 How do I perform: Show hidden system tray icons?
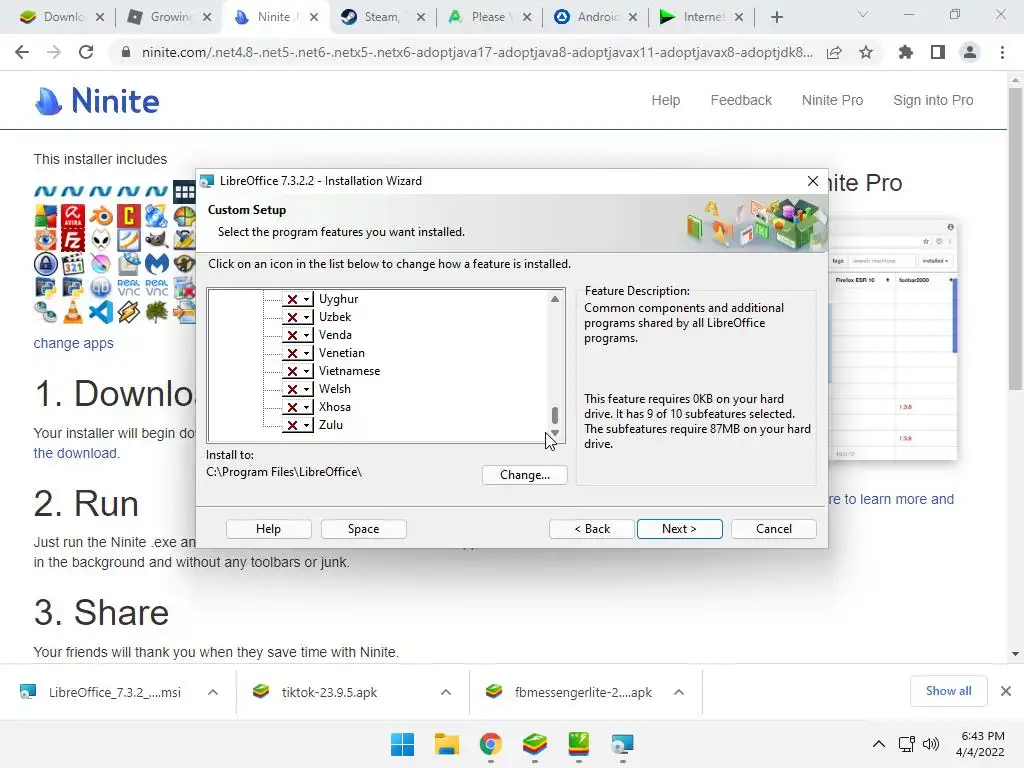(x=879, y=744)
